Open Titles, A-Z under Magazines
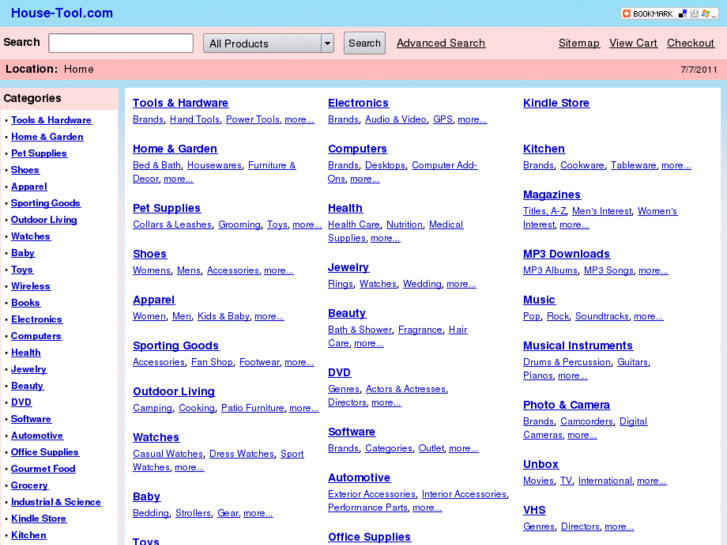 545,212
